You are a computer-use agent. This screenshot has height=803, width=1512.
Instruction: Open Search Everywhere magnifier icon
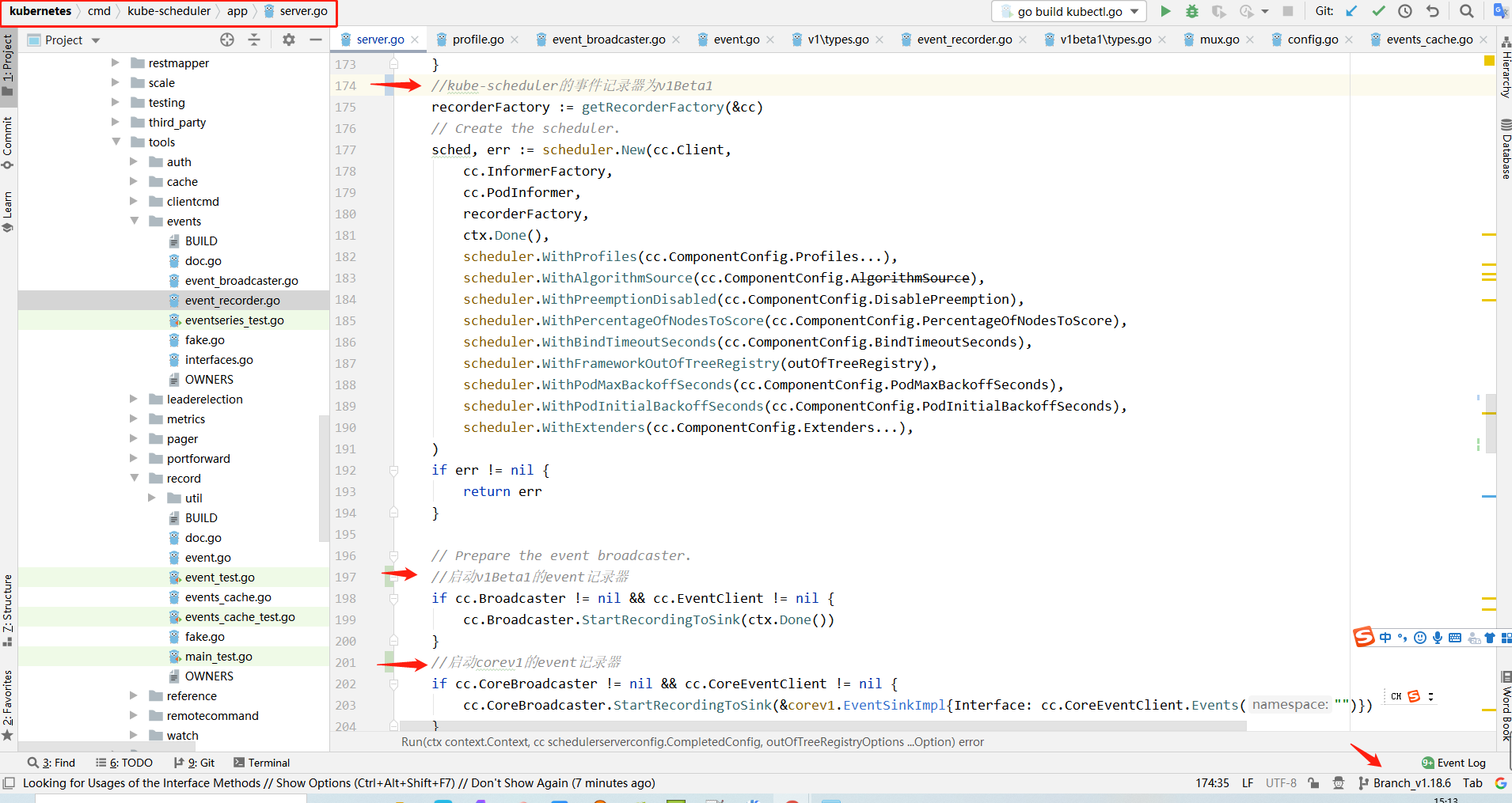click(1467, 11)
